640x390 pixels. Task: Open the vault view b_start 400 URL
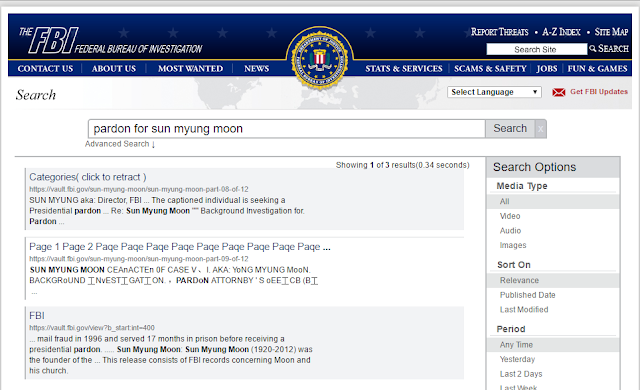92,328
